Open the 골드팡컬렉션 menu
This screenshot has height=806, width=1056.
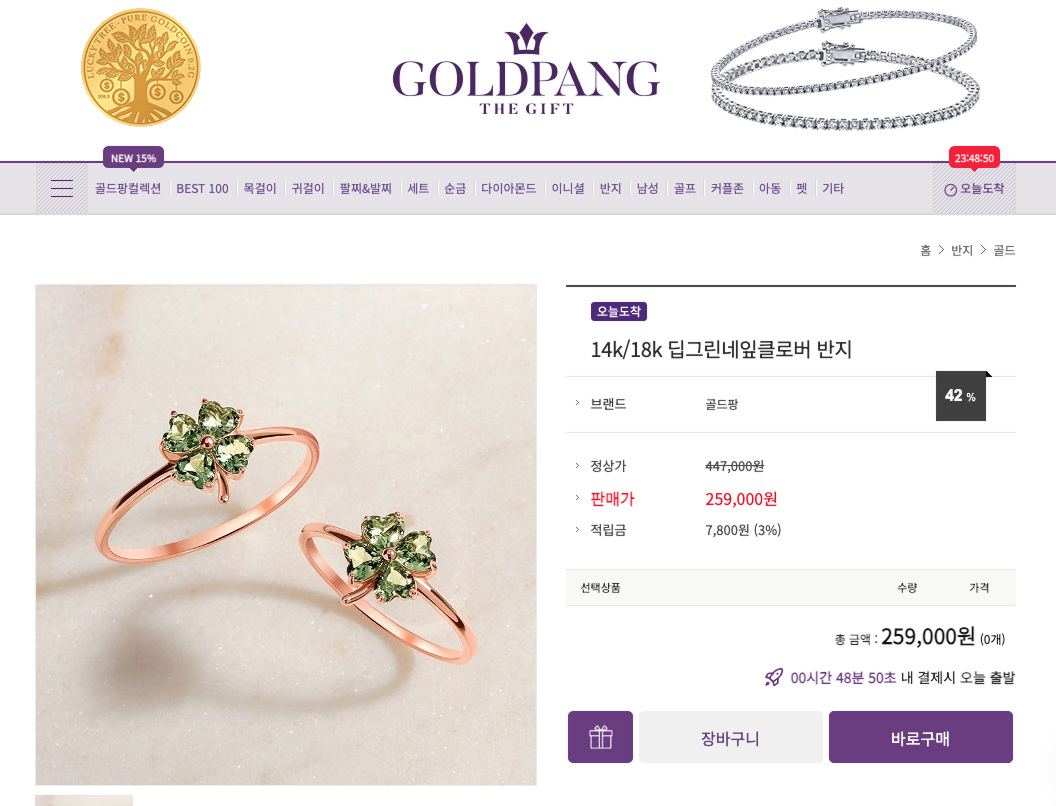click(128, 189)
